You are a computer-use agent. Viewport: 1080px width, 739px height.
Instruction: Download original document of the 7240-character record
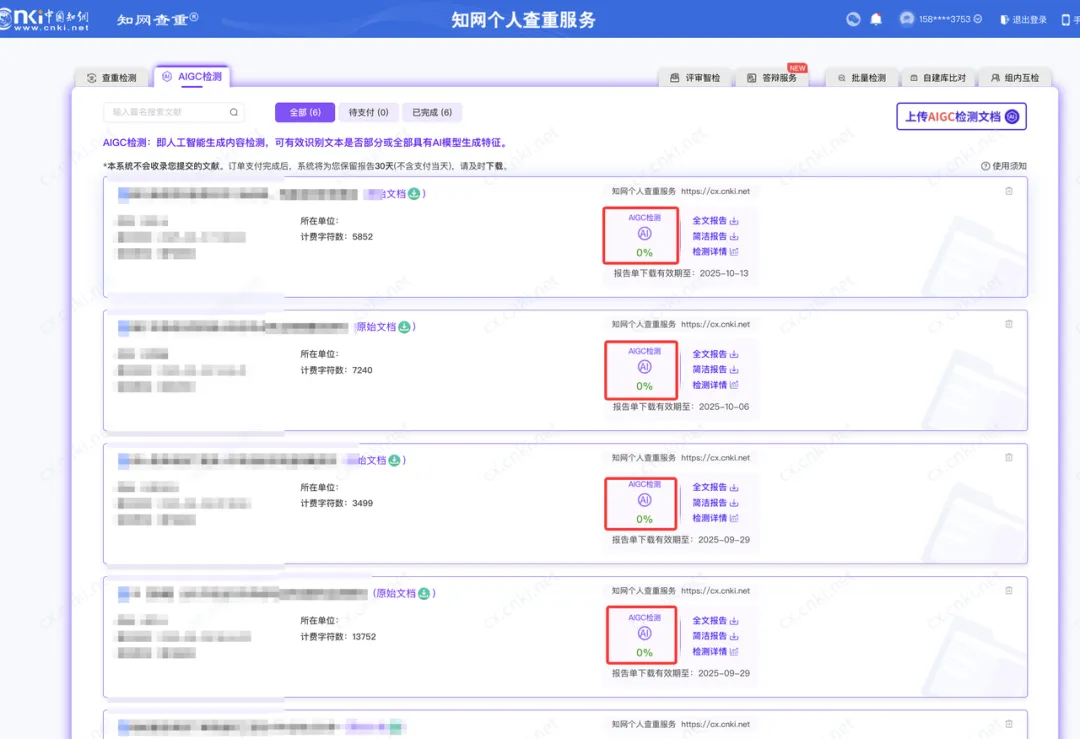404,326
